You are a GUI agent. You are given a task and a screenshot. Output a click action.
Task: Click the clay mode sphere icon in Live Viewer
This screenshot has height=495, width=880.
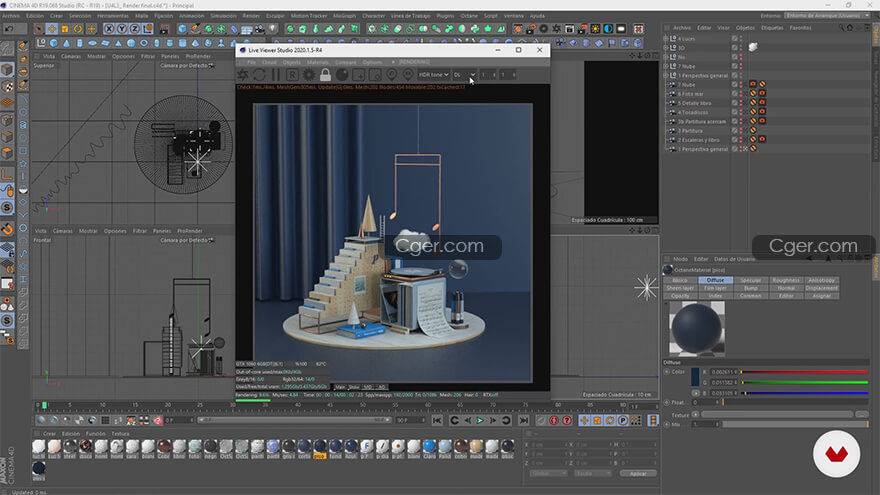click(342, 75)
